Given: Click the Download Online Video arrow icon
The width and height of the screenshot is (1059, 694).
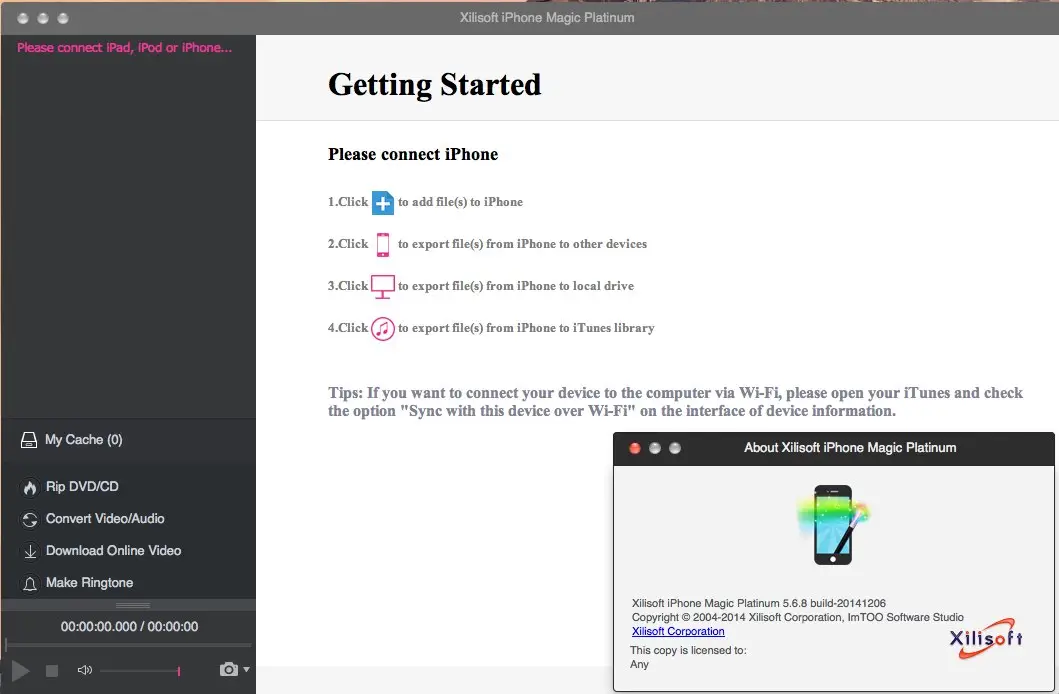Looking at the screenshot, I should 30,551.
